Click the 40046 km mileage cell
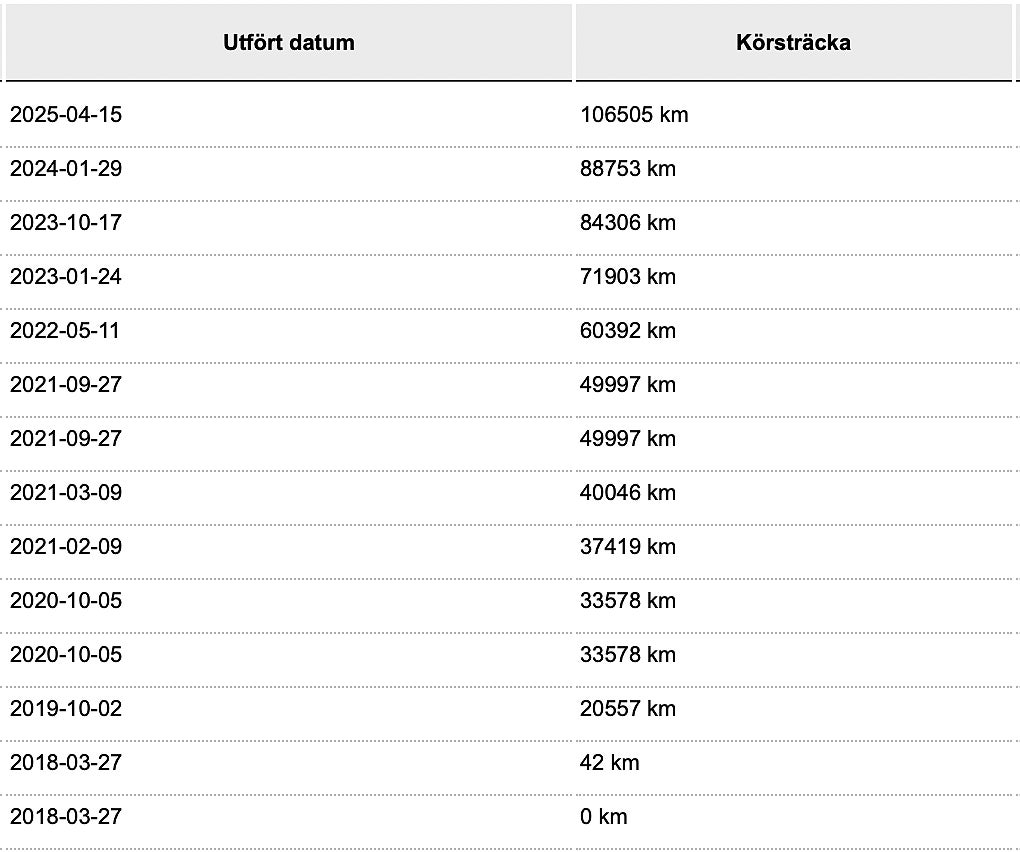The image size is (1020, 852). (x=628, y=493)
